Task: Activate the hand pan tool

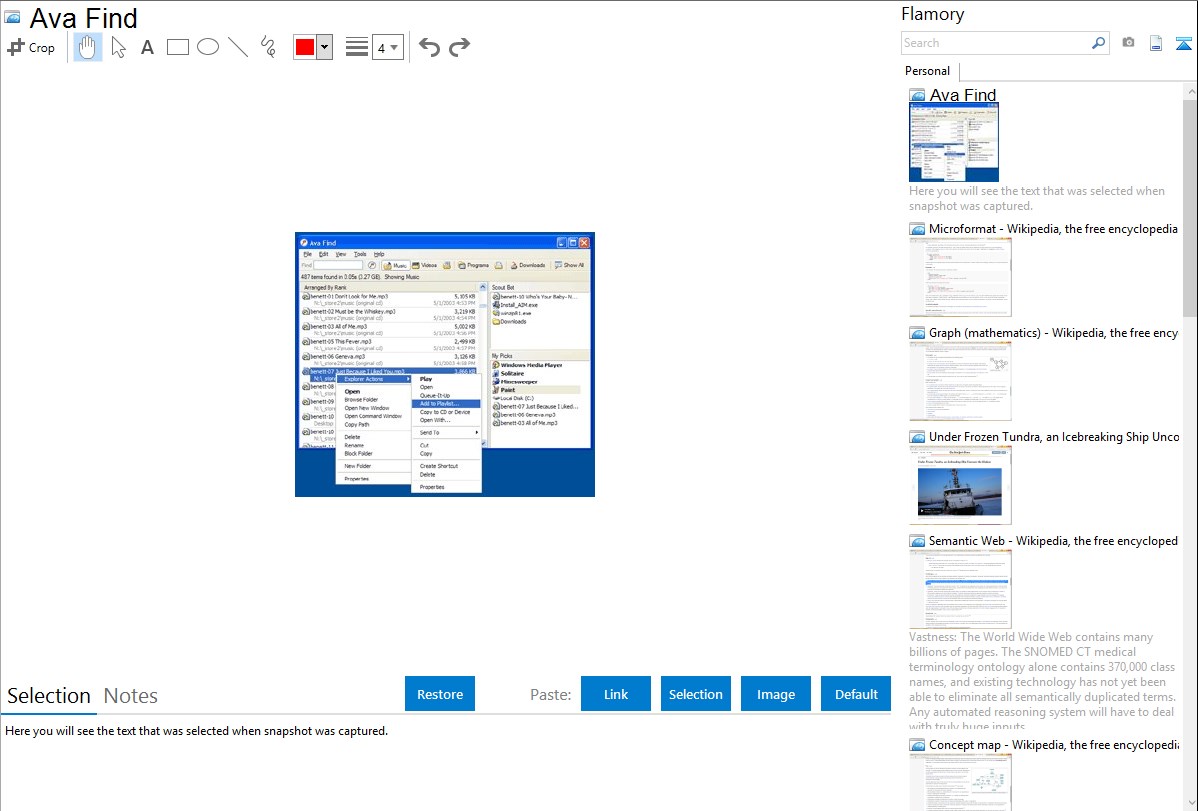Action: point(87,47)
